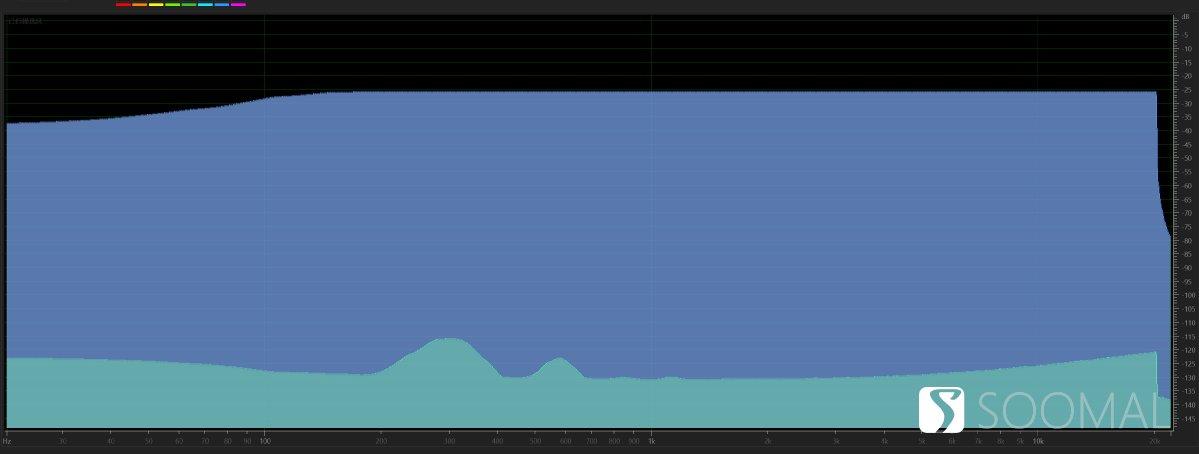Select the blue trace color swatch
This screenshot has width=1199, height=454.
pos(222,5)
